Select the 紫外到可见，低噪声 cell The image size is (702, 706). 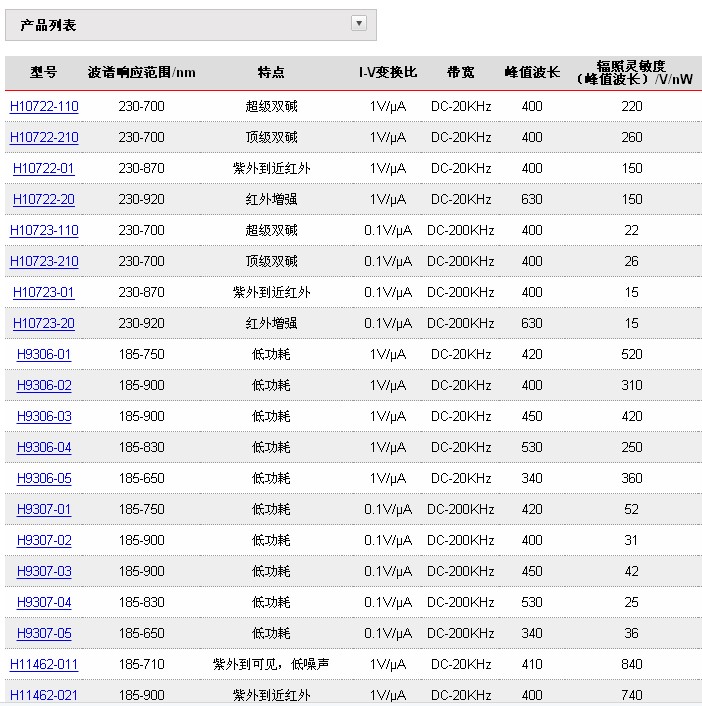(x=271, y=665)
